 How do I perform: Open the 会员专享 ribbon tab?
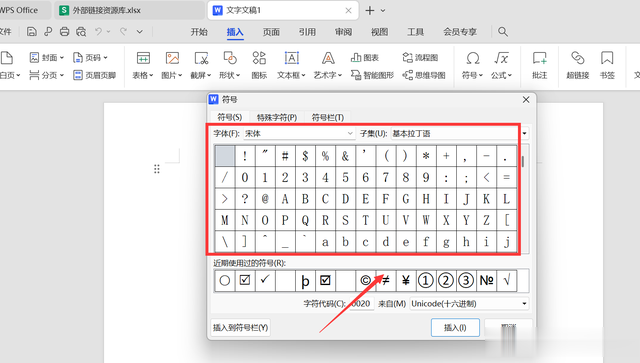click(460, 32)
